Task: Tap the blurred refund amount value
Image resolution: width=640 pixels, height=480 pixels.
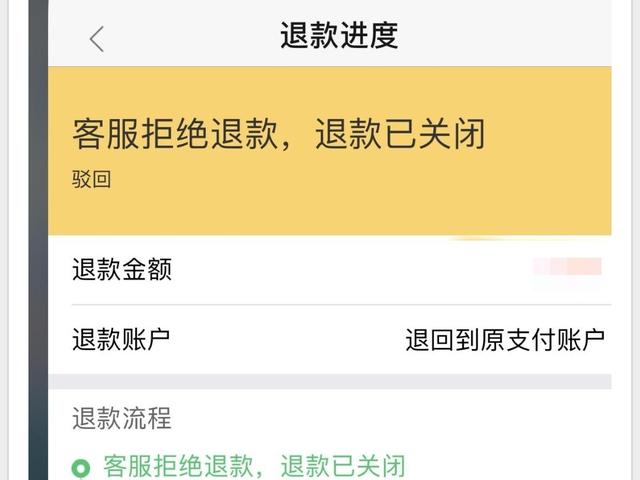Action: pos(567,268)
